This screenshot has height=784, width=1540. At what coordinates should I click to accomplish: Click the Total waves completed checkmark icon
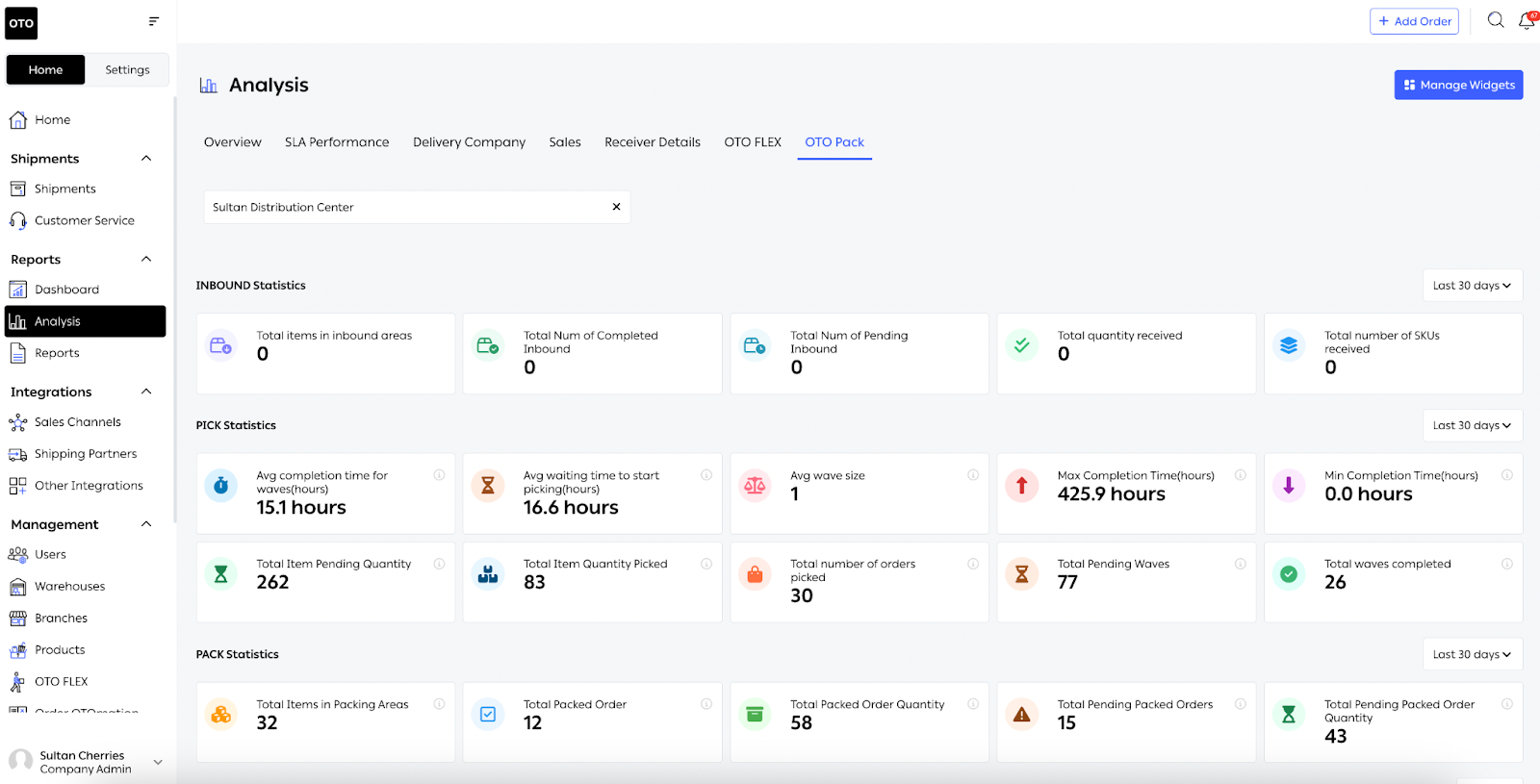point(1289,574)
